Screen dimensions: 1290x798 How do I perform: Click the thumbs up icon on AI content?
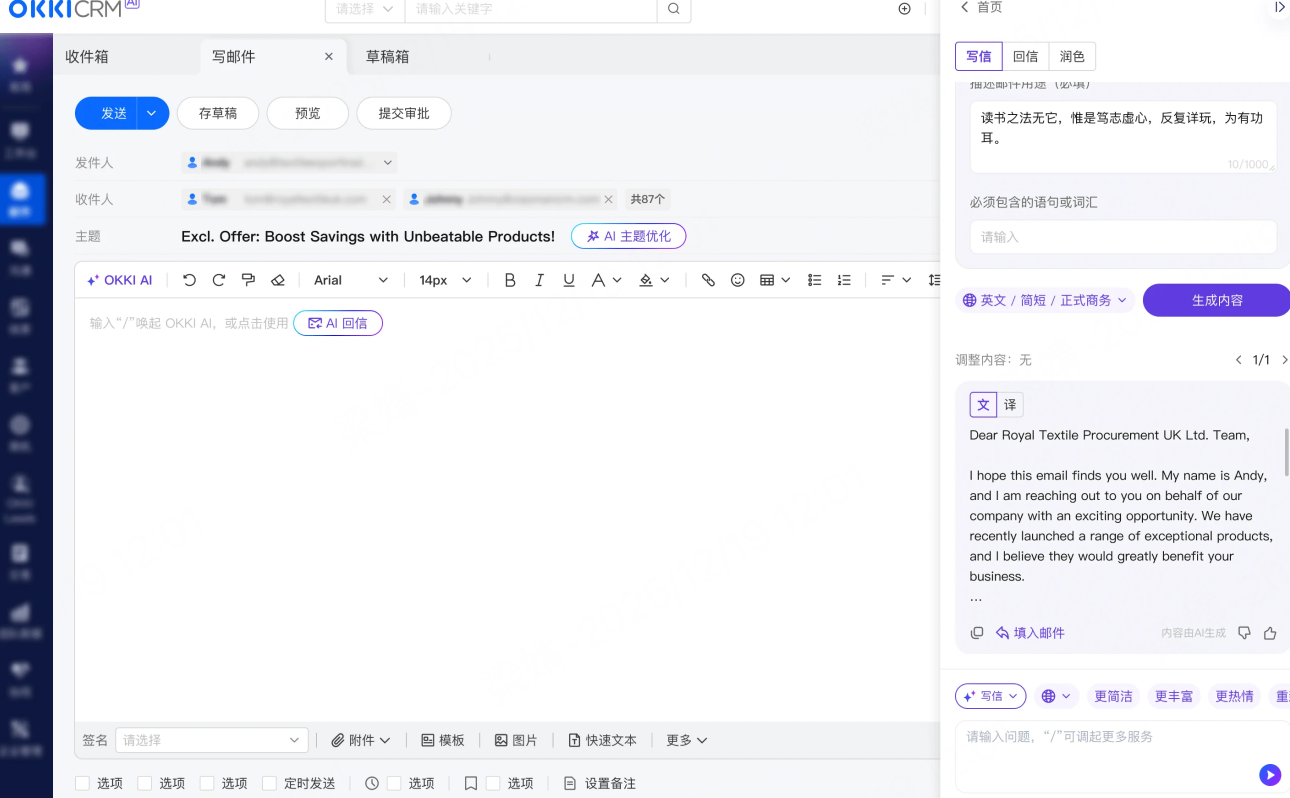click(x=1270, y=633)
